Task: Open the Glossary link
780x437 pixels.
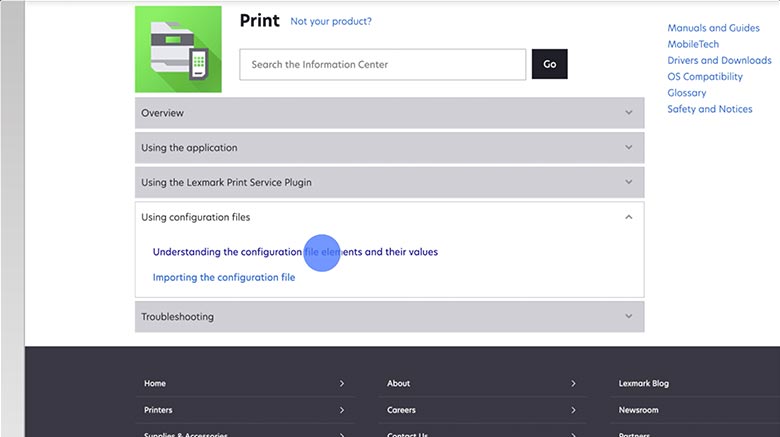Action: point(686,93)
